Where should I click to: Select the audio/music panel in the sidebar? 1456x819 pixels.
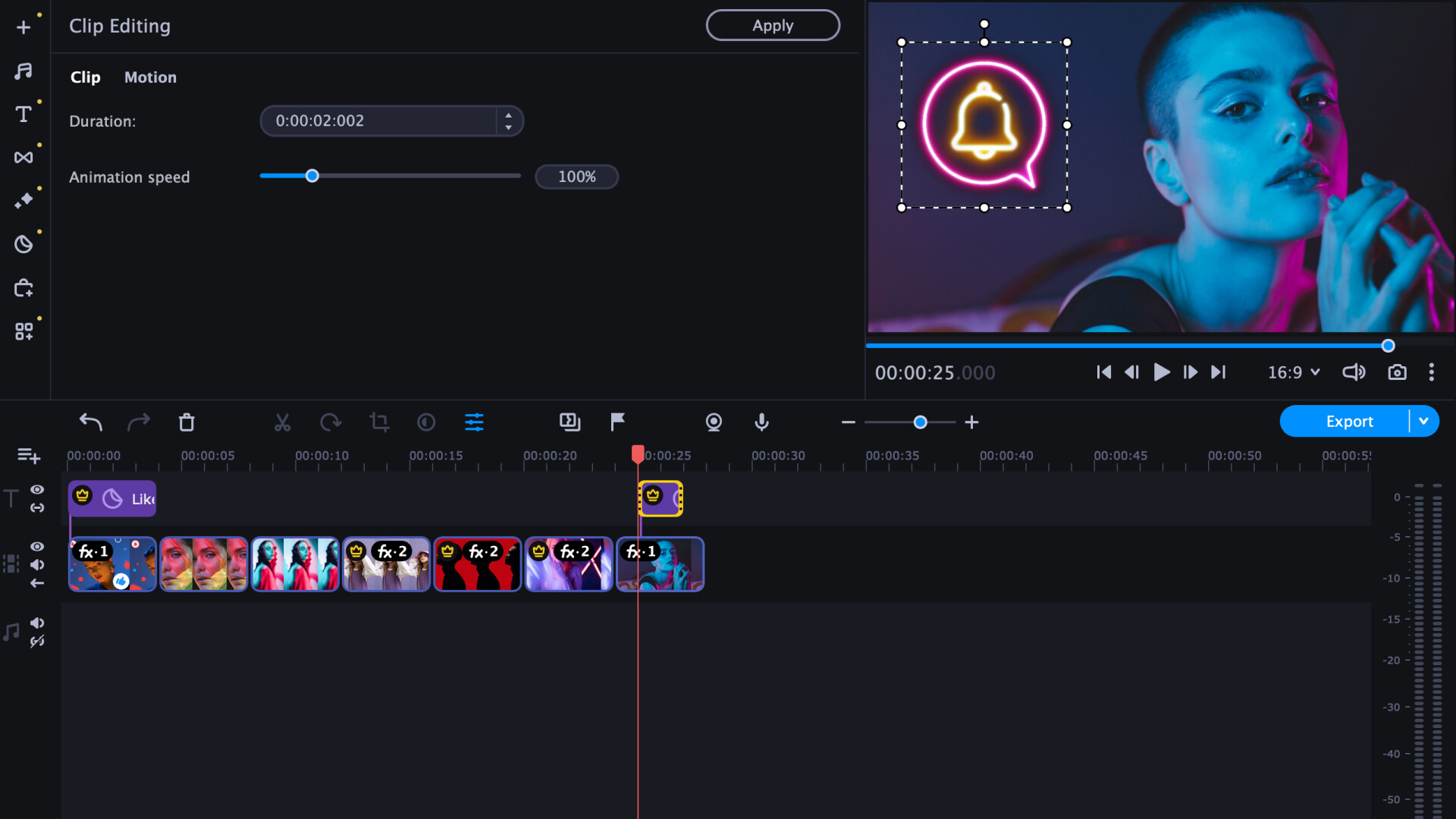pyautogui.click(x=24, y=71)
